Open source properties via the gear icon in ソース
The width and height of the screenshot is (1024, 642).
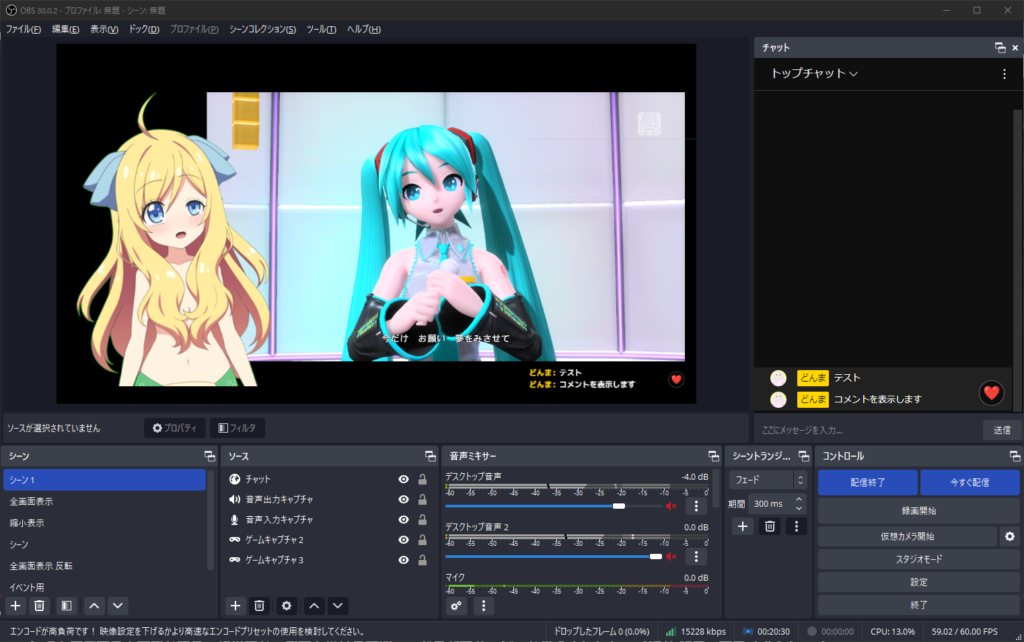(286, 605)
